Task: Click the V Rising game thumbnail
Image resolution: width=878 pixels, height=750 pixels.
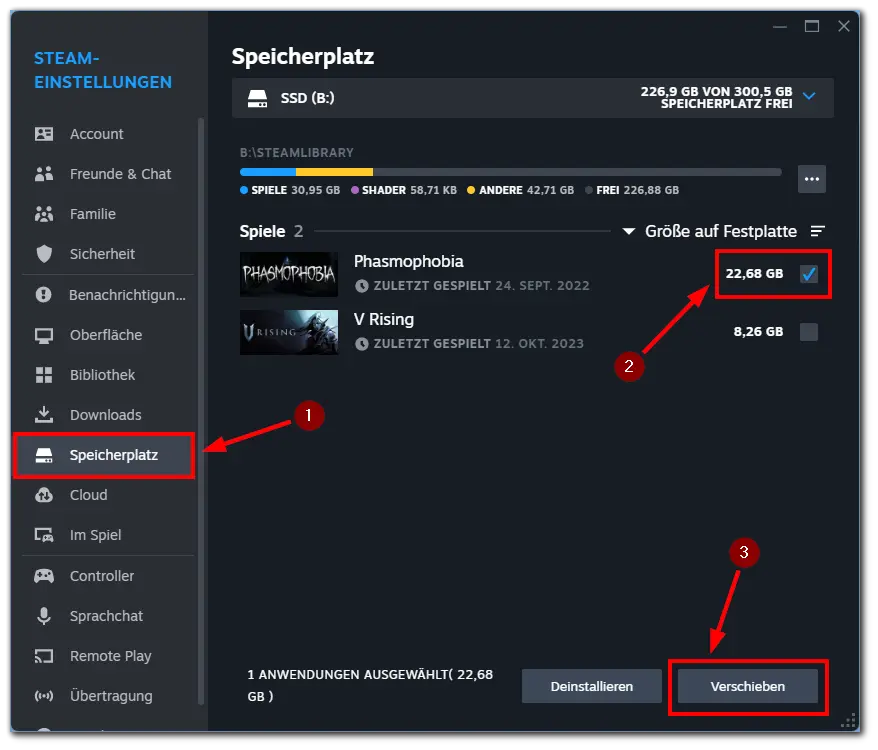Action: point(289,332)
